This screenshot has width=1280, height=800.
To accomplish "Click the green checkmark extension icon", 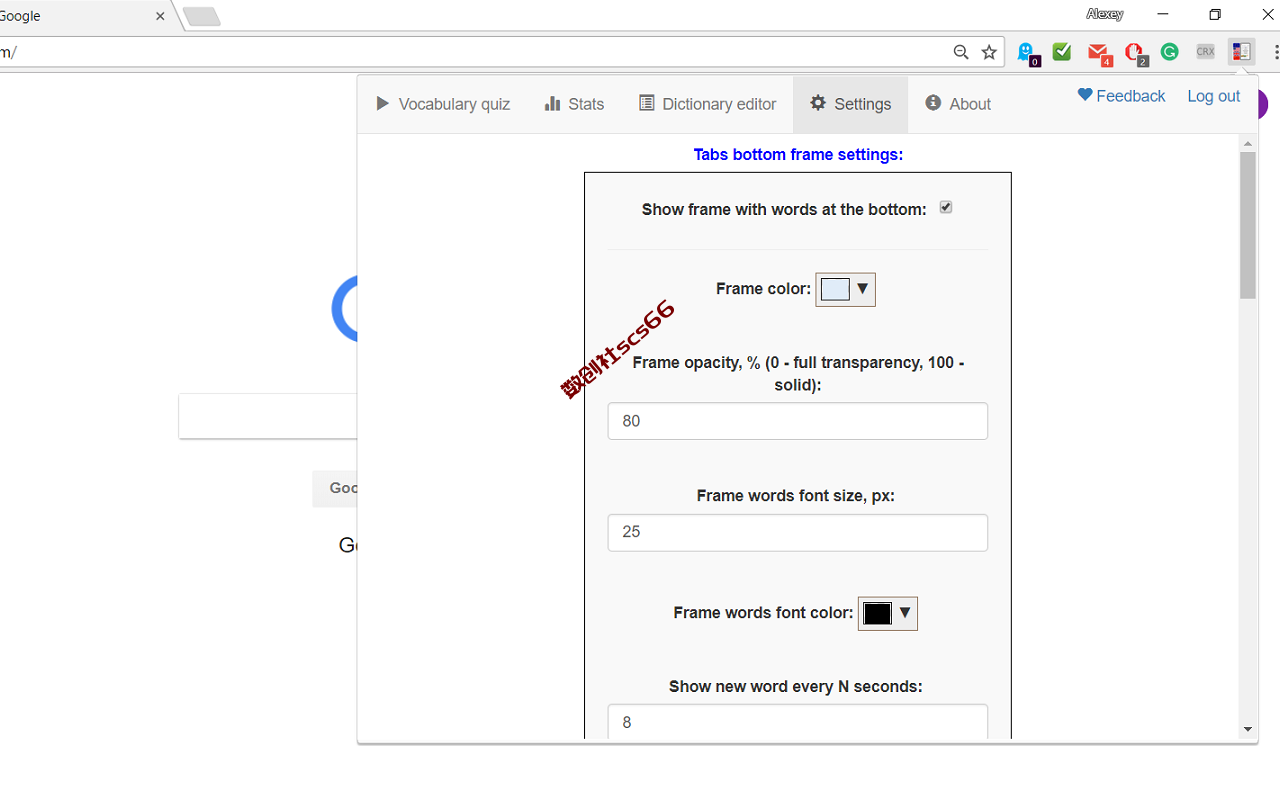I will pos(1062,52).
